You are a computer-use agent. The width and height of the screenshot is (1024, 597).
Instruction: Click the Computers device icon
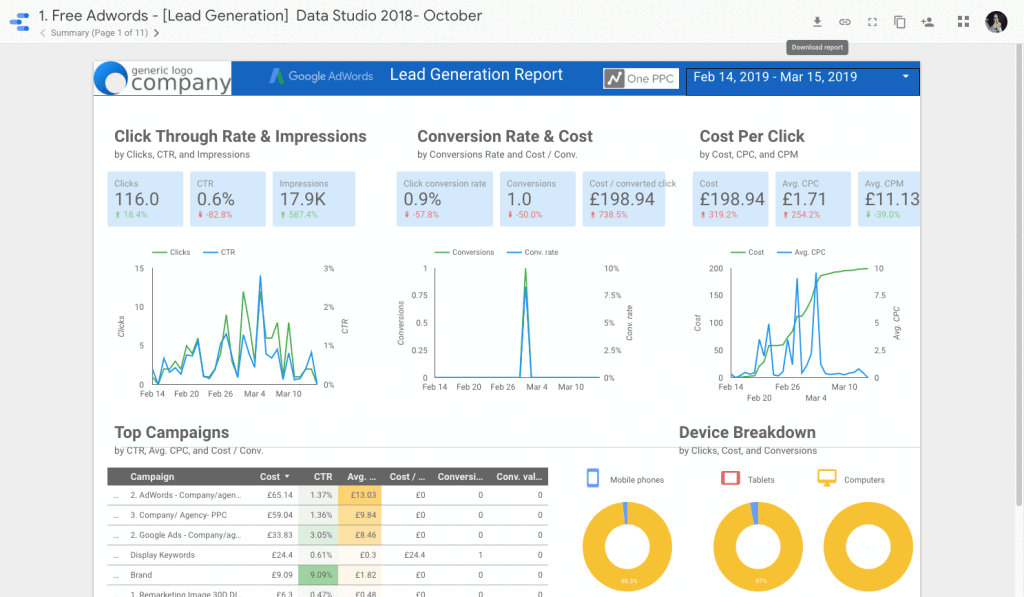point(827,478)
